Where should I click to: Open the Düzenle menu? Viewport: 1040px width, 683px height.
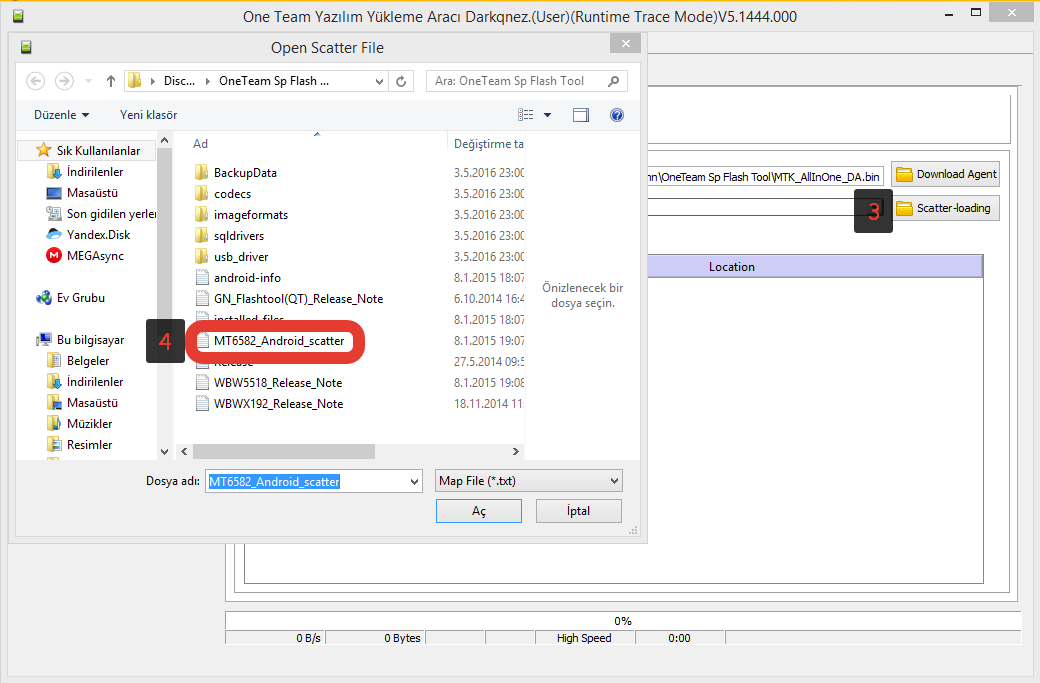(x=61, y=115)
